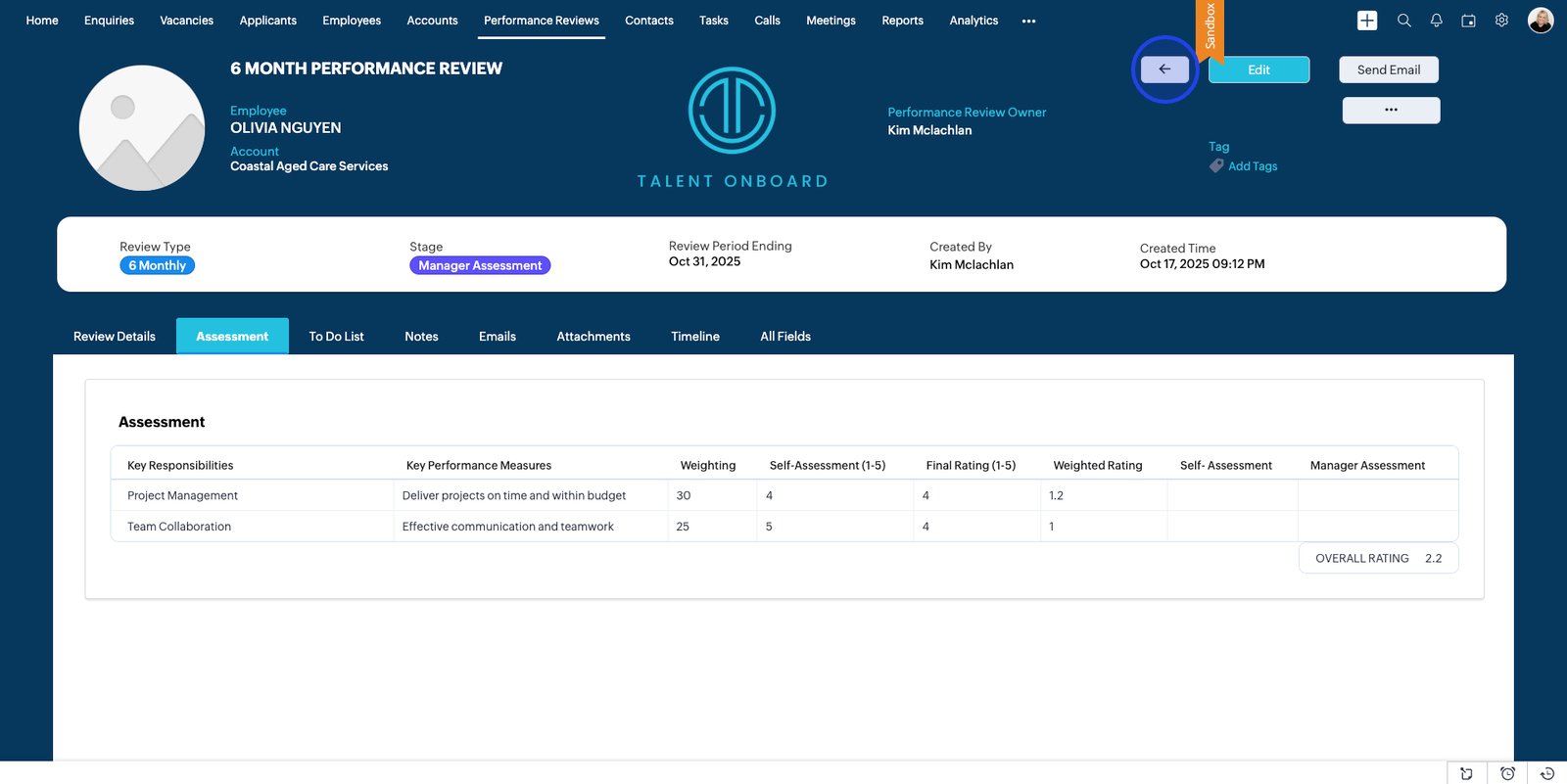Go to the Employees module

[352, 21]
